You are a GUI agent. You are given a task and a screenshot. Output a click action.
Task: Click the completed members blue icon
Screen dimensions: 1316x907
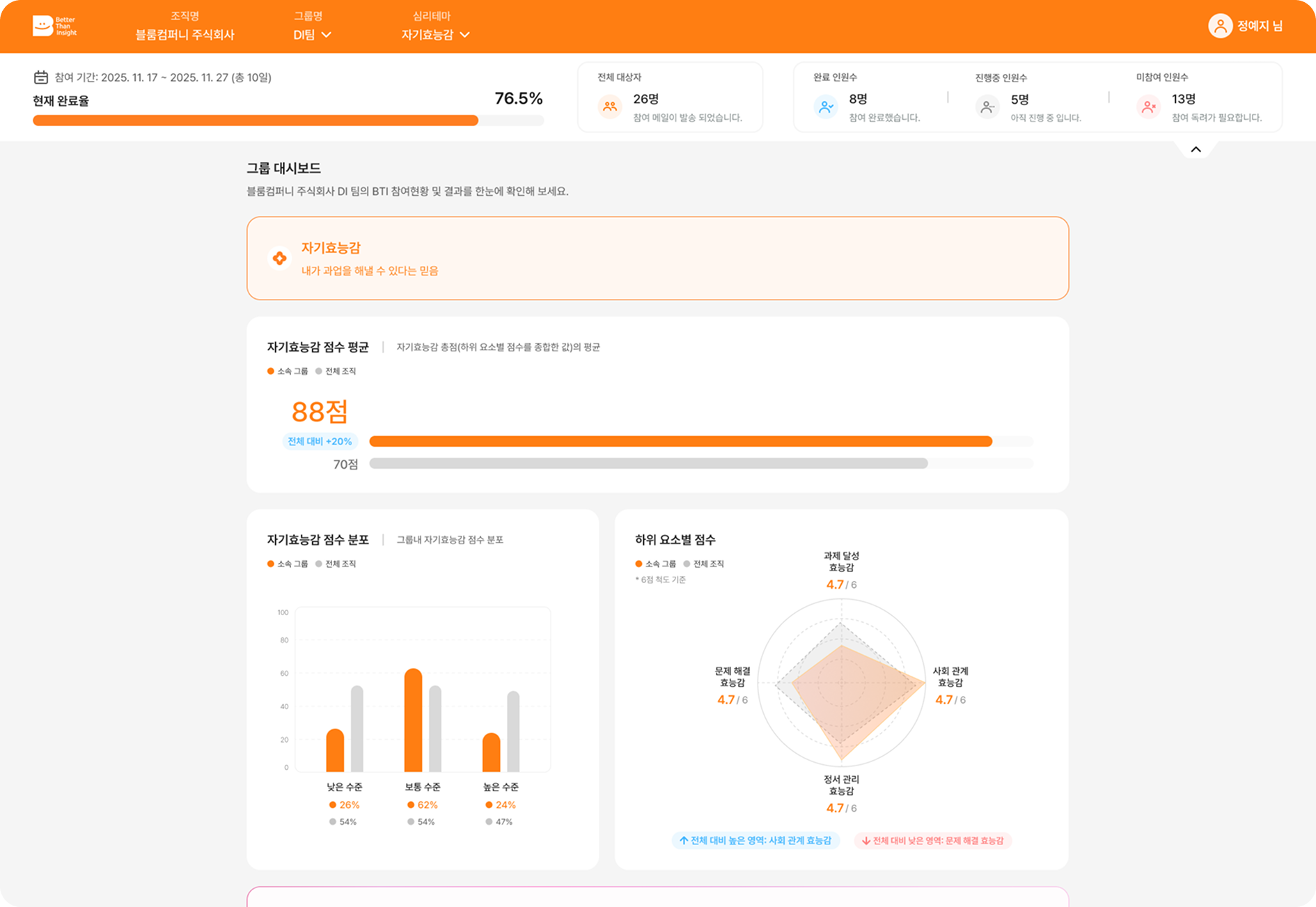tap(826, 107)
